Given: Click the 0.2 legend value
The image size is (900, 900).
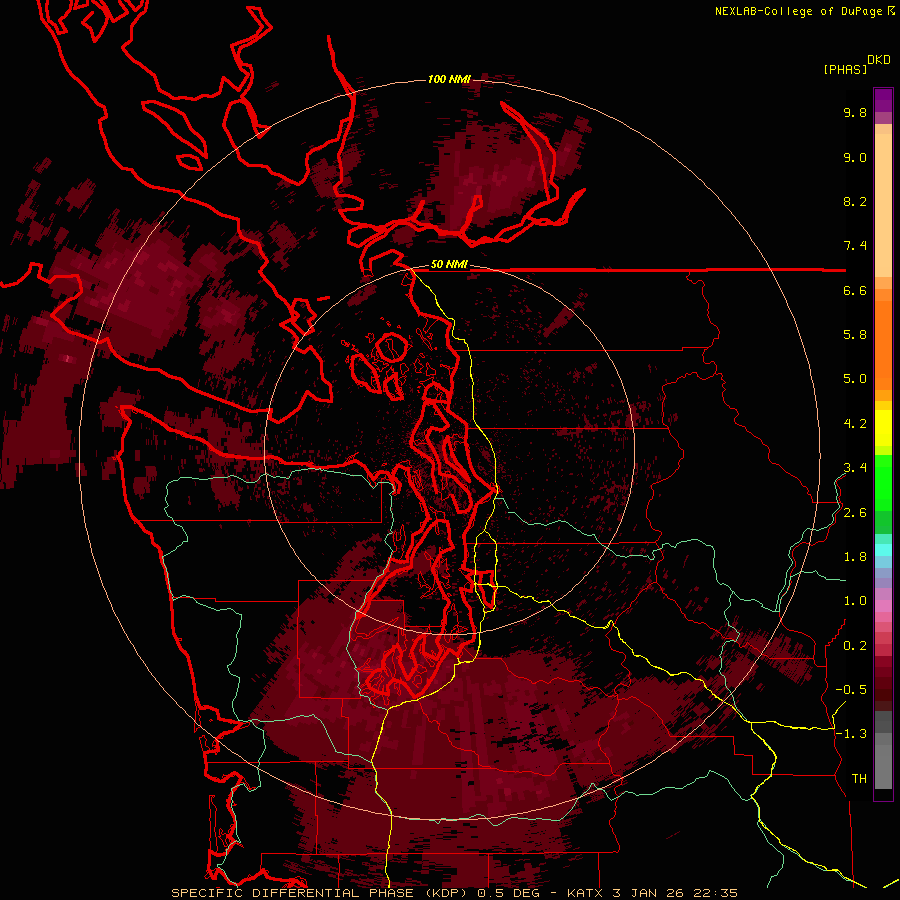Looking at the screenshot, I should 855,646.
